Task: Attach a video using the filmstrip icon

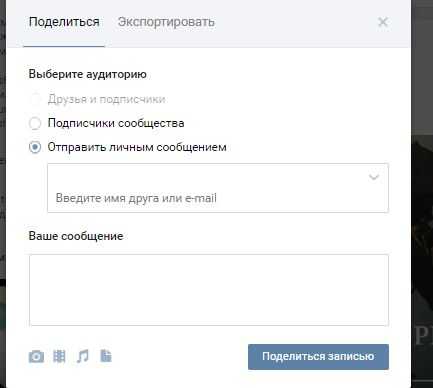Action: 59,356
